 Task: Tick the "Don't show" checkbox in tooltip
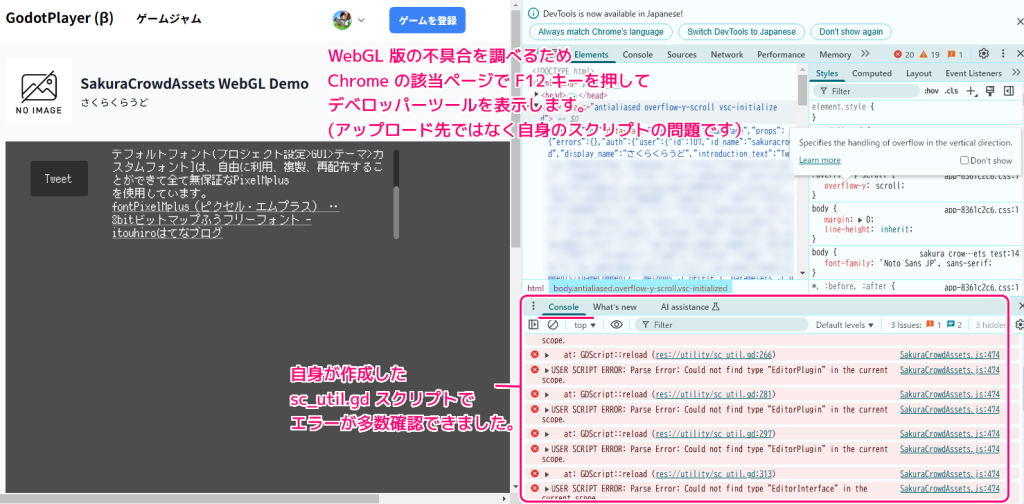[964, 160]
